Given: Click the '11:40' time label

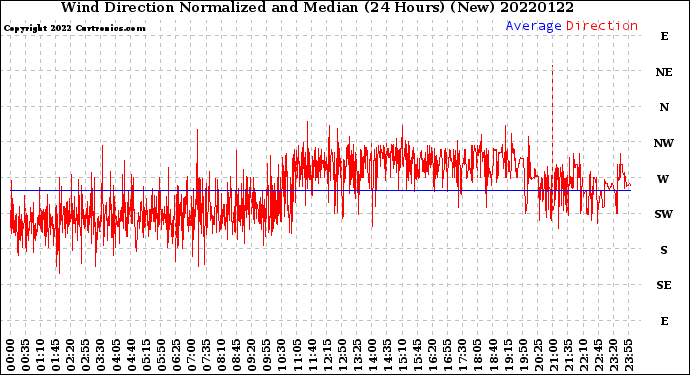Looking at the screenshot, I should (x=312, y=356).
